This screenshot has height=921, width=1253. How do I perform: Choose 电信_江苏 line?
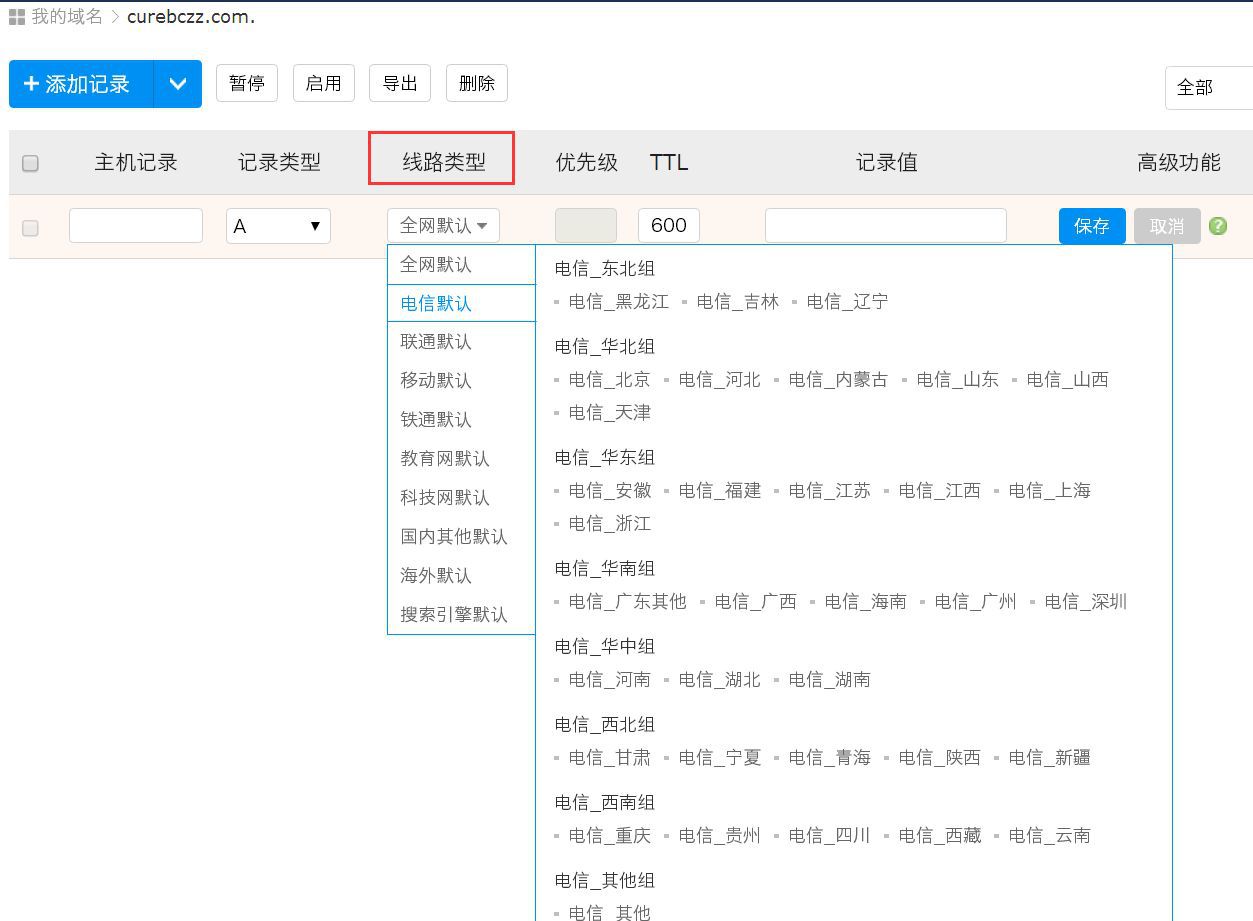pyautogui.click(x=830, y=491)
